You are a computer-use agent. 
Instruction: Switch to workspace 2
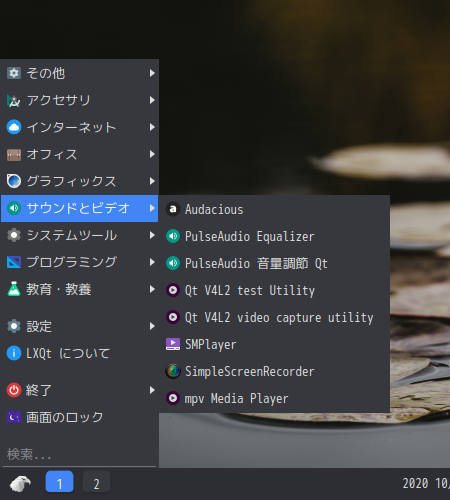pyautogui.click(x=96, y=482)
